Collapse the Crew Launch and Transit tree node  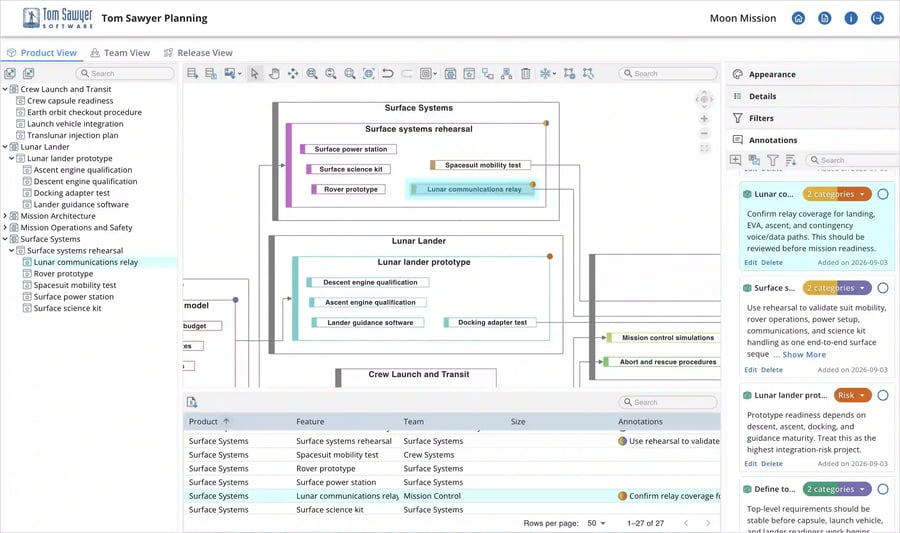point(5,89)
